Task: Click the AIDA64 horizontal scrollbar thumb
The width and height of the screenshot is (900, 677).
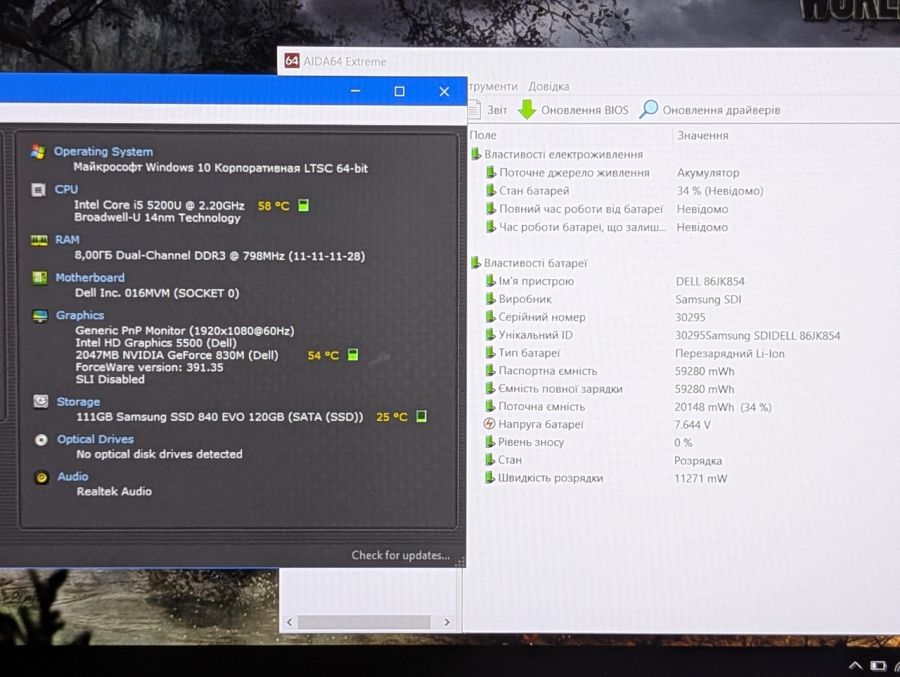Action: pos(364,622)
